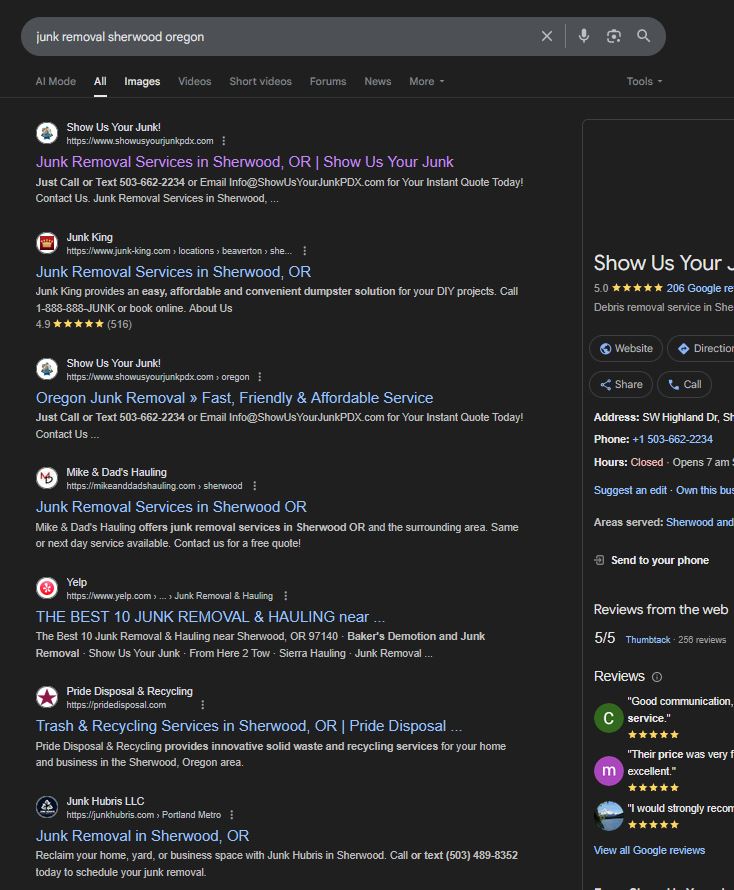Open info icon beside Reviews heading
734x890 pixels.
(657, 677)
